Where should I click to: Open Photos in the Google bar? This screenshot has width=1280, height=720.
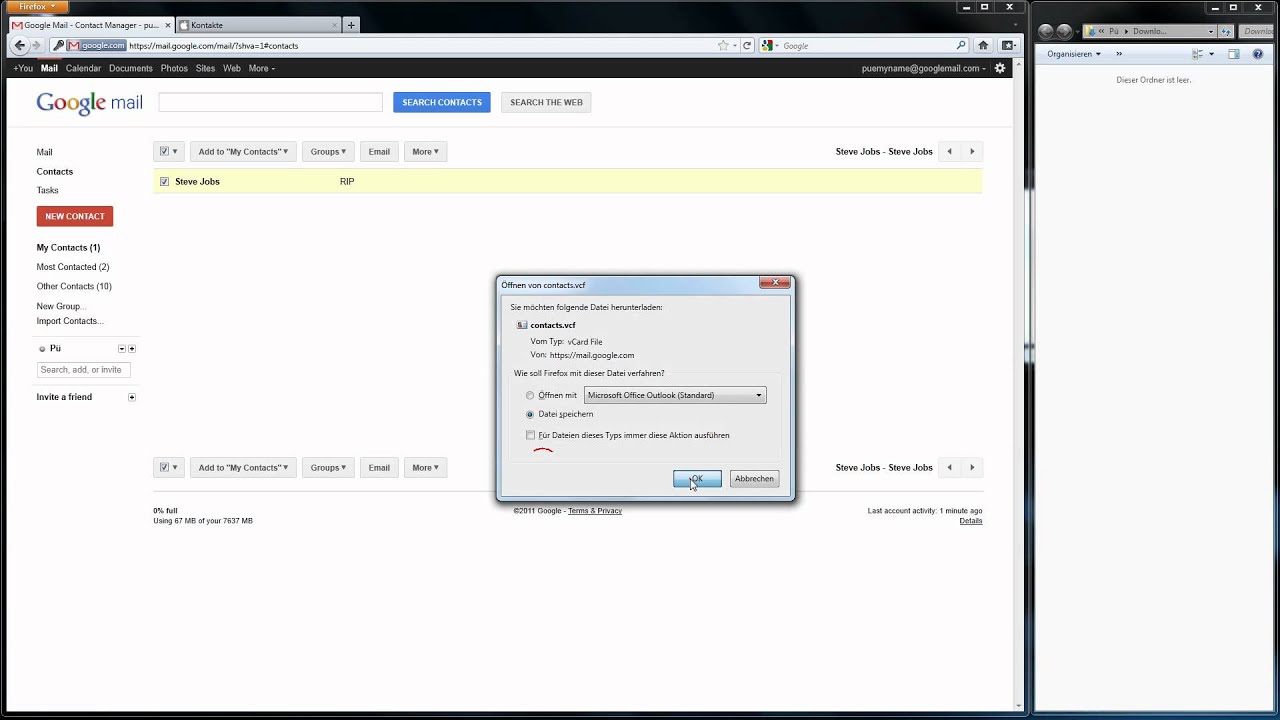point(174,68)
